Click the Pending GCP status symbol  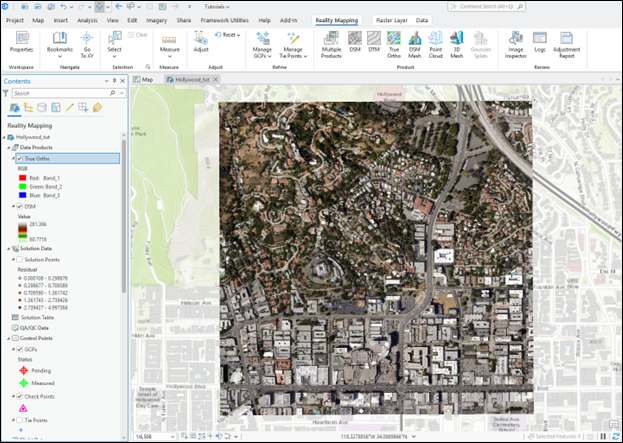(23, 370)
